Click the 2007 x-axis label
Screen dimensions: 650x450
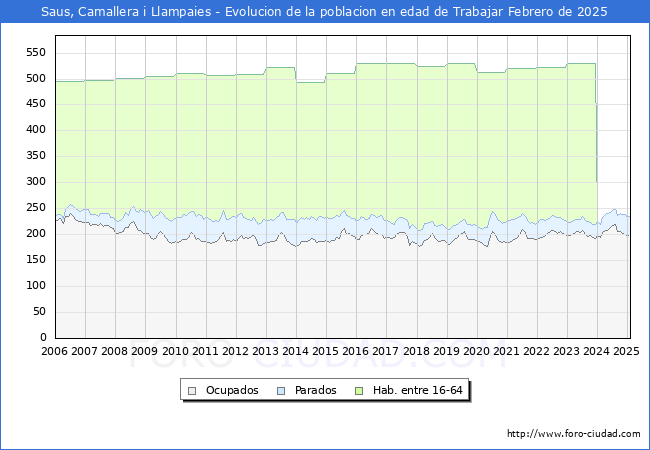coord(85,351)
